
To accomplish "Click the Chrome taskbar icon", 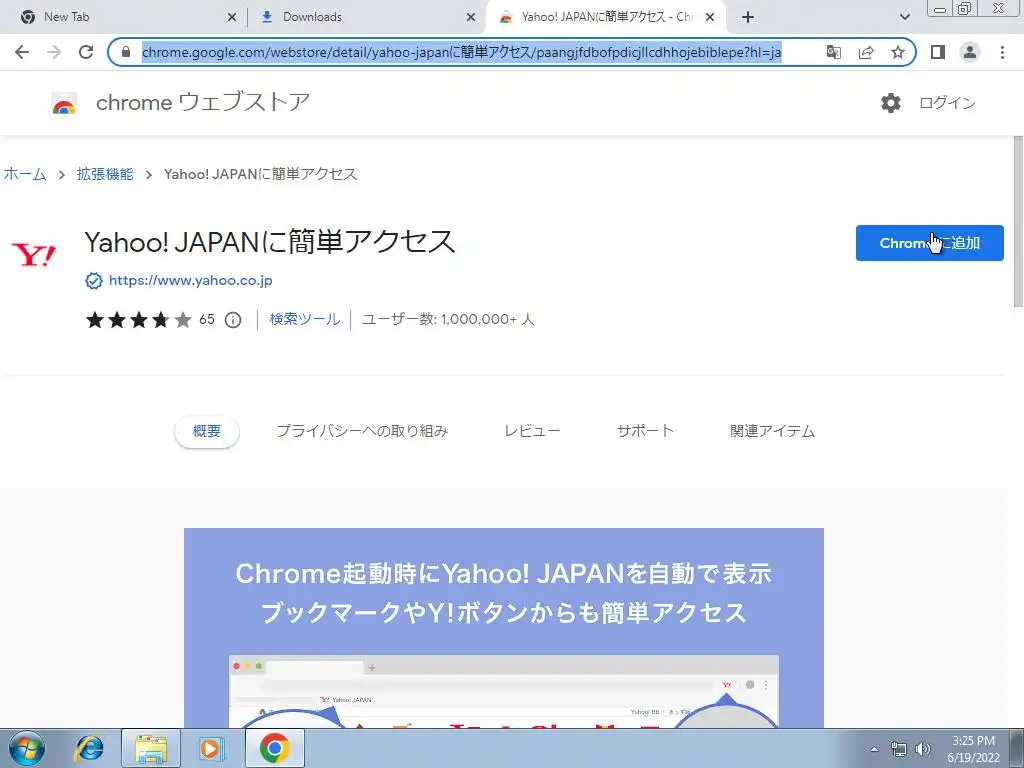I will point(274,748).
